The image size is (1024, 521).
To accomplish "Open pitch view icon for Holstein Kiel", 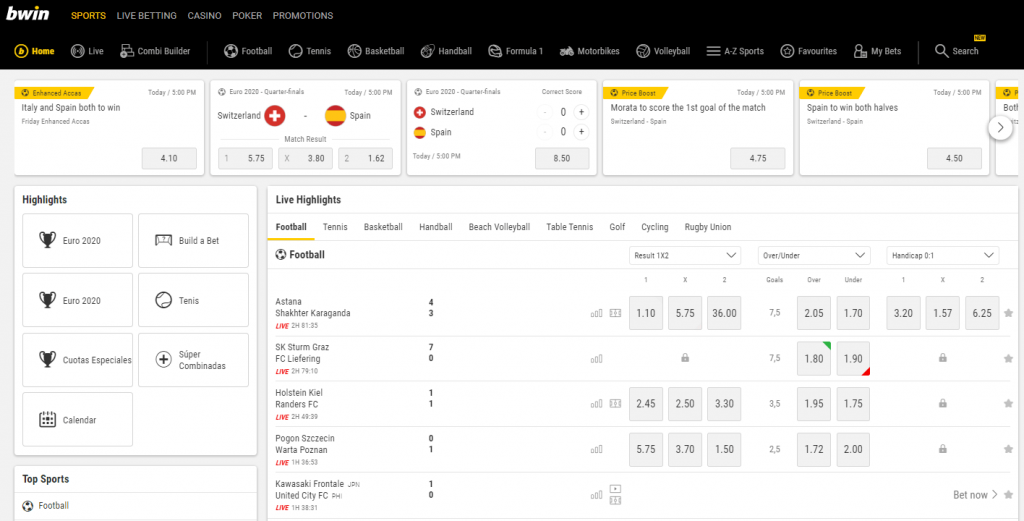I will click(x=615, y=403).
